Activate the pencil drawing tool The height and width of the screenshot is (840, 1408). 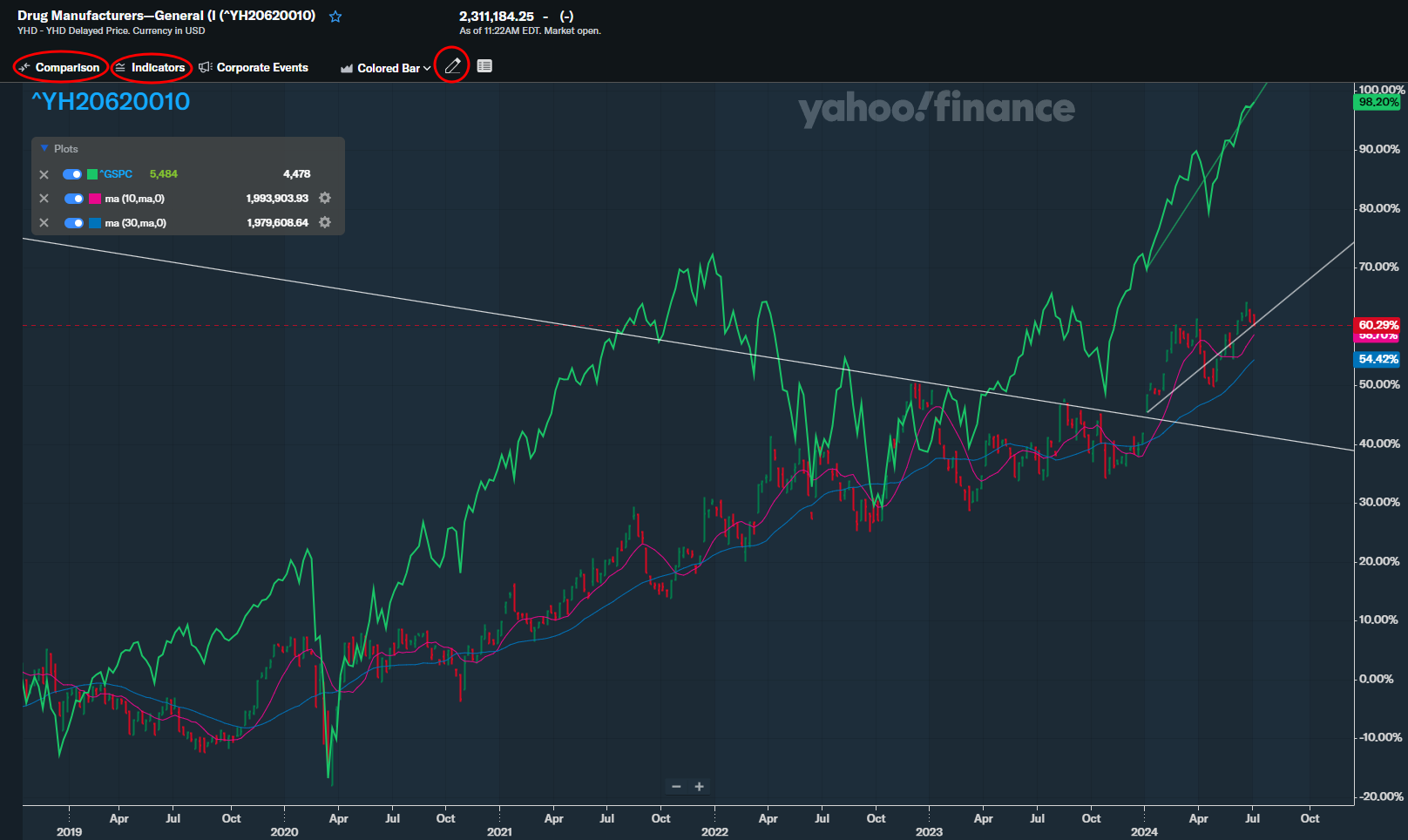click(452, 66)
